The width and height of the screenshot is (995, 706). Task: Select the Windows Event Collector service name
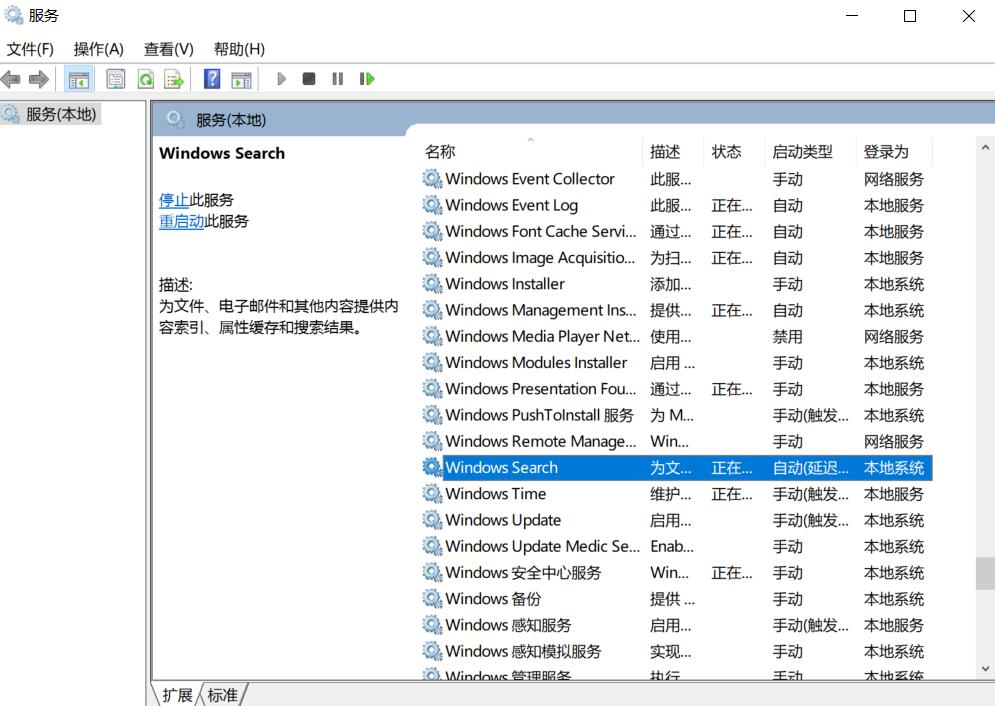coord(530,179)
